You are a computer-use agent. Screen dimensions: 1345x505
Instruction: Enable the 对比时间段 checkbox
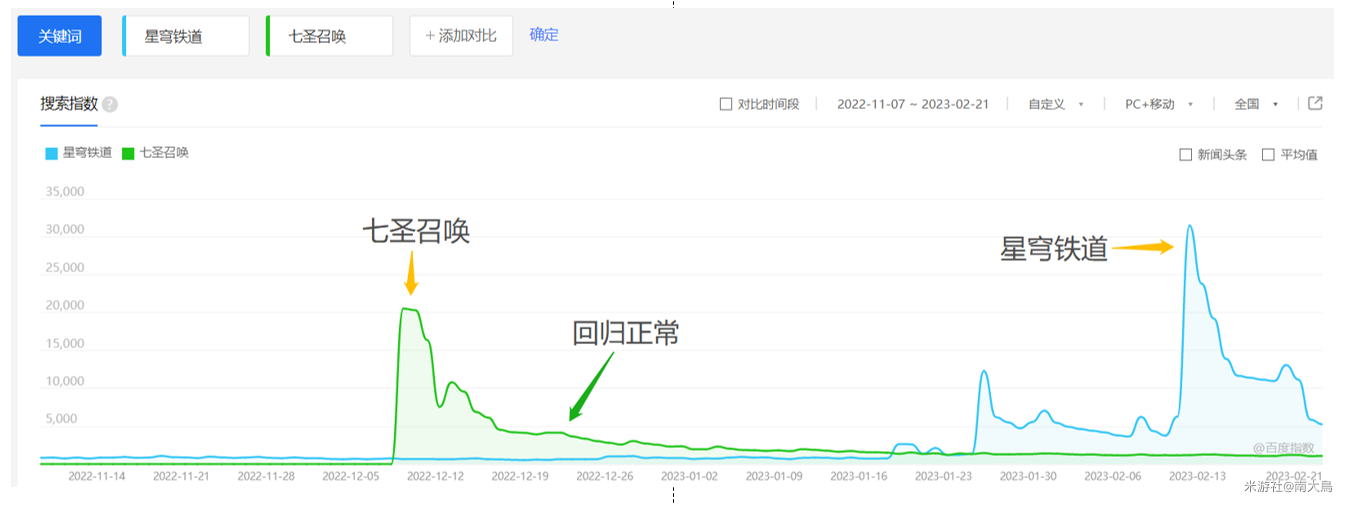[726, 104]
